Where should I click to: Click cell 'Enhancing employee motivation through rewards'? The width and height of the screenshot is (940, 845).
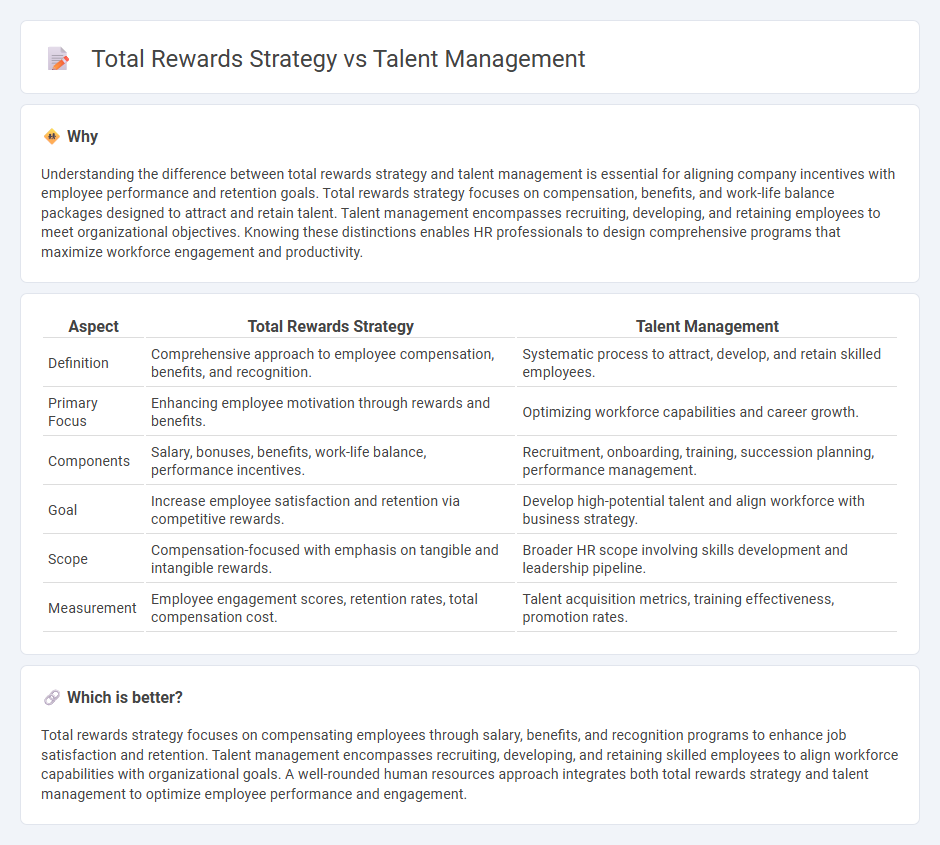[330, 412]
